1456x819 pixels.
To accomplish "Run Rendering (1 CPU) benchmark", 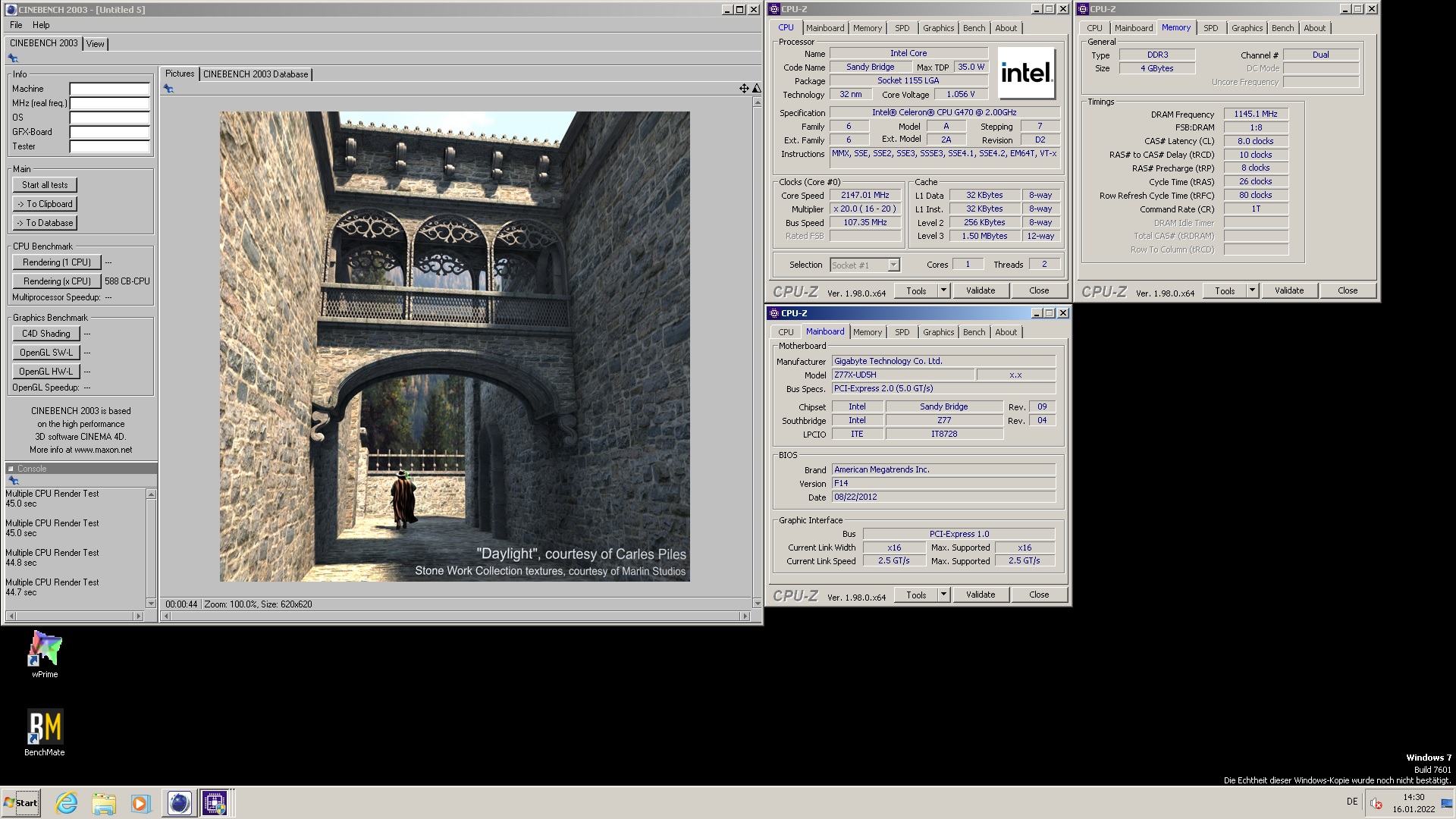I will point(57,262).
